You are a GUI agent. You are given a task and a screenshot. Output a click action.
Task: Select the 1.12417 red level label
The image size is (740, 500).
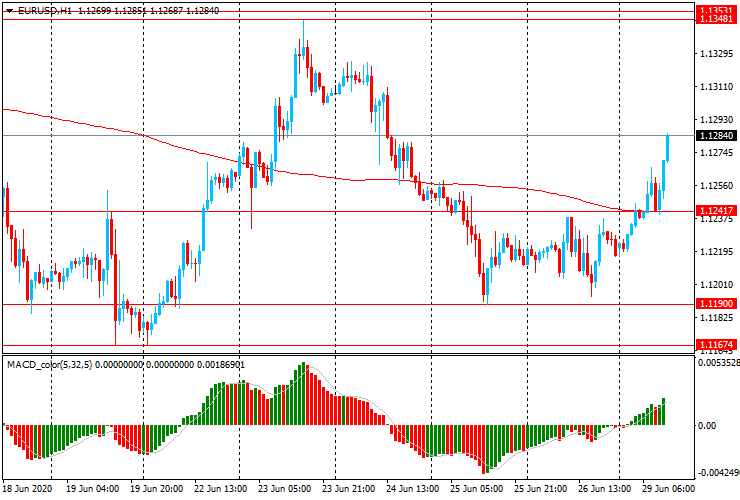(716, 211)
